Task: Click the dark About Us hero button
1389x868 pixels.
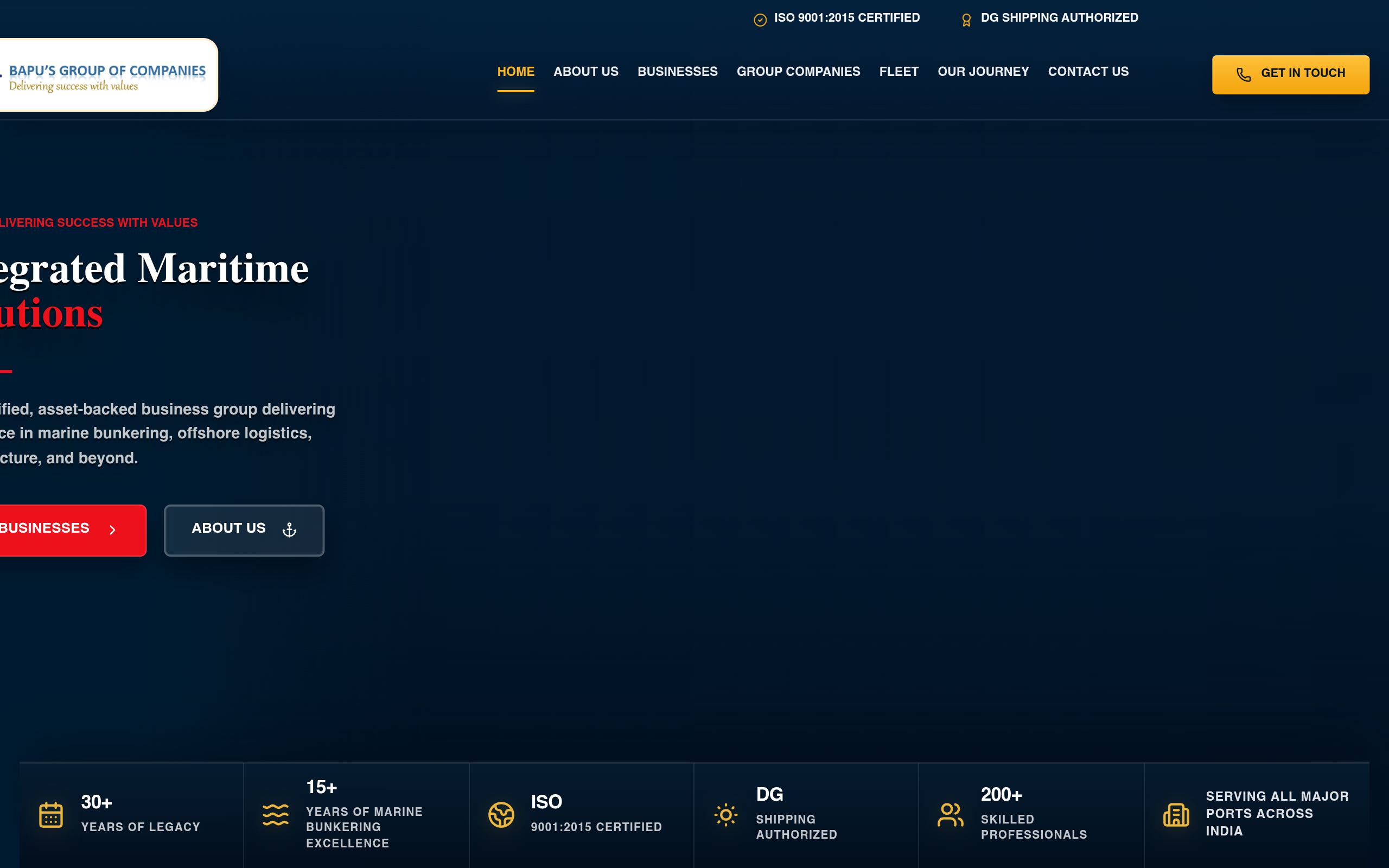Action: tap(244, 531)
